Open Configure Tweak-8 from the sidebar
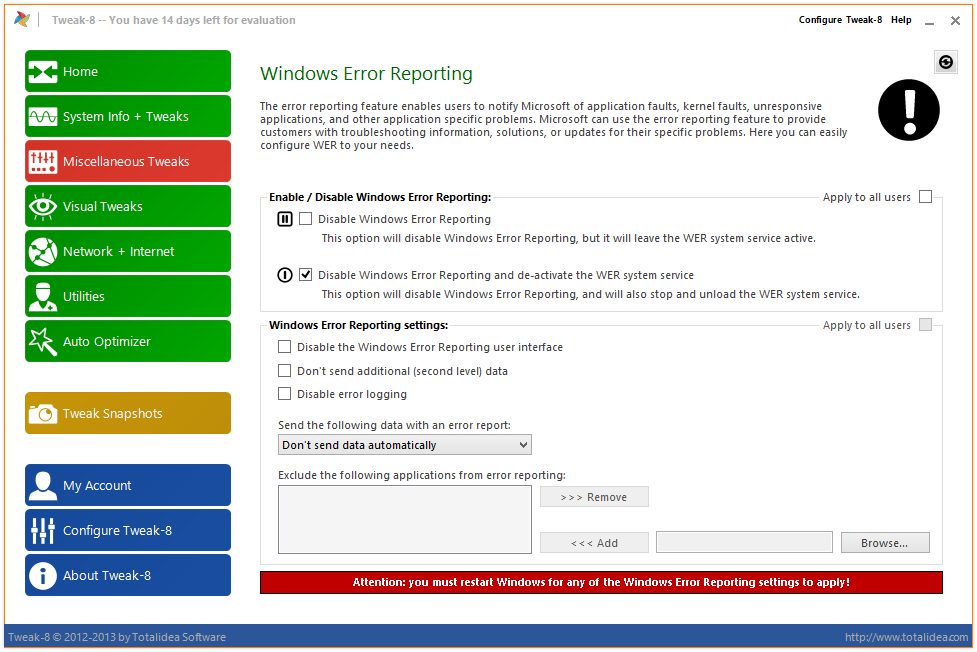The width and height of the screenshot is (977, 652). 128,530
